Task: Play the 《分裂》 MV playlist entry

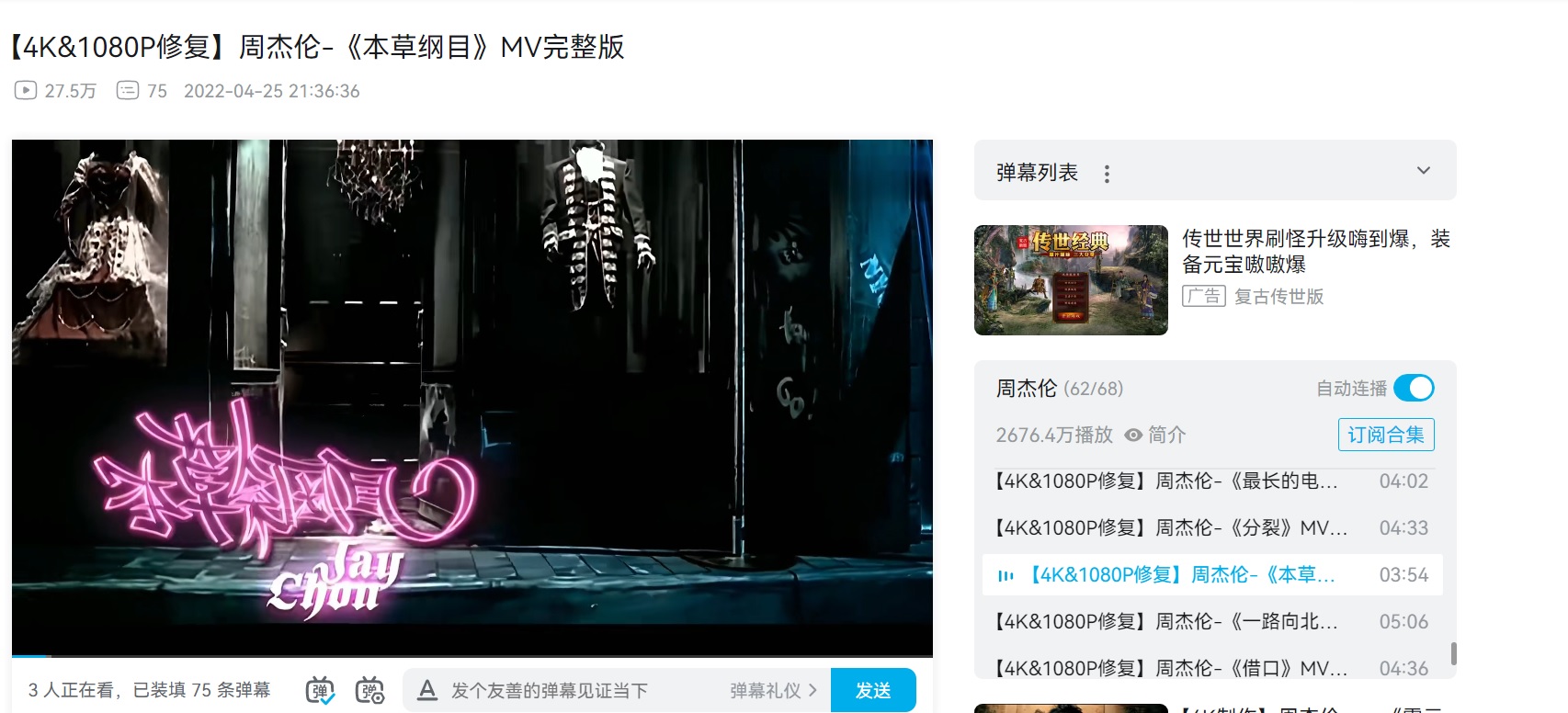Action: click(1212, 527)
